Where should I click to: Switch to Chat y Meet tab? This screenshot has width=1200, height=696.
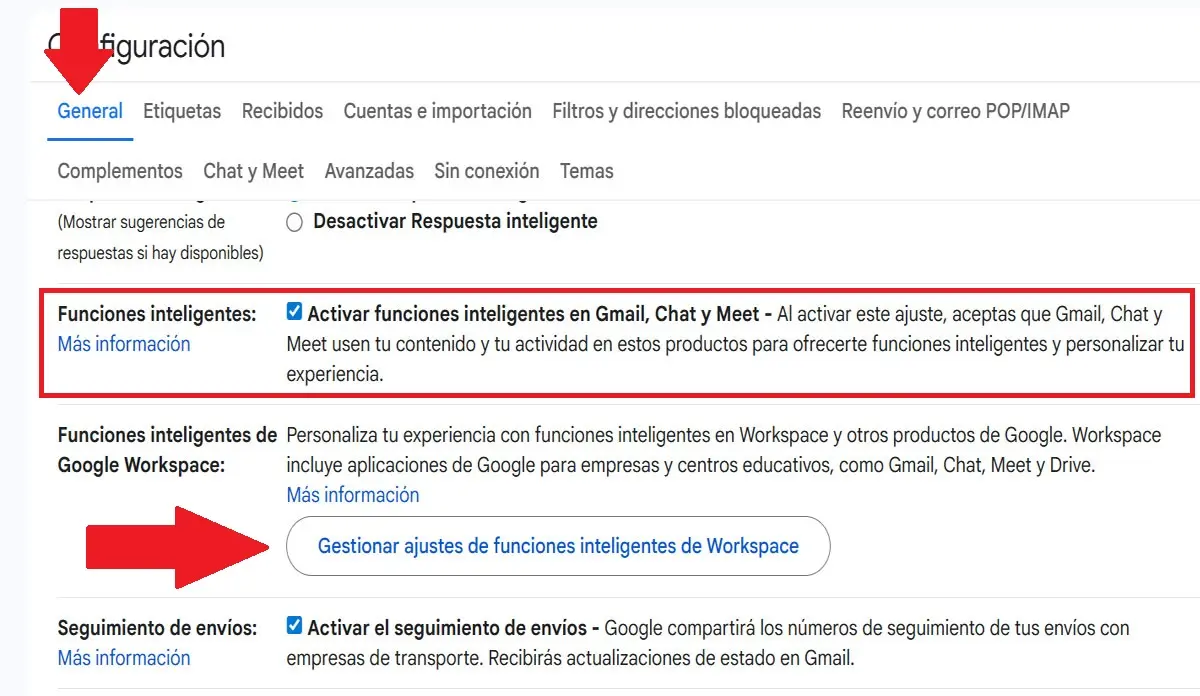pos(253,171)
